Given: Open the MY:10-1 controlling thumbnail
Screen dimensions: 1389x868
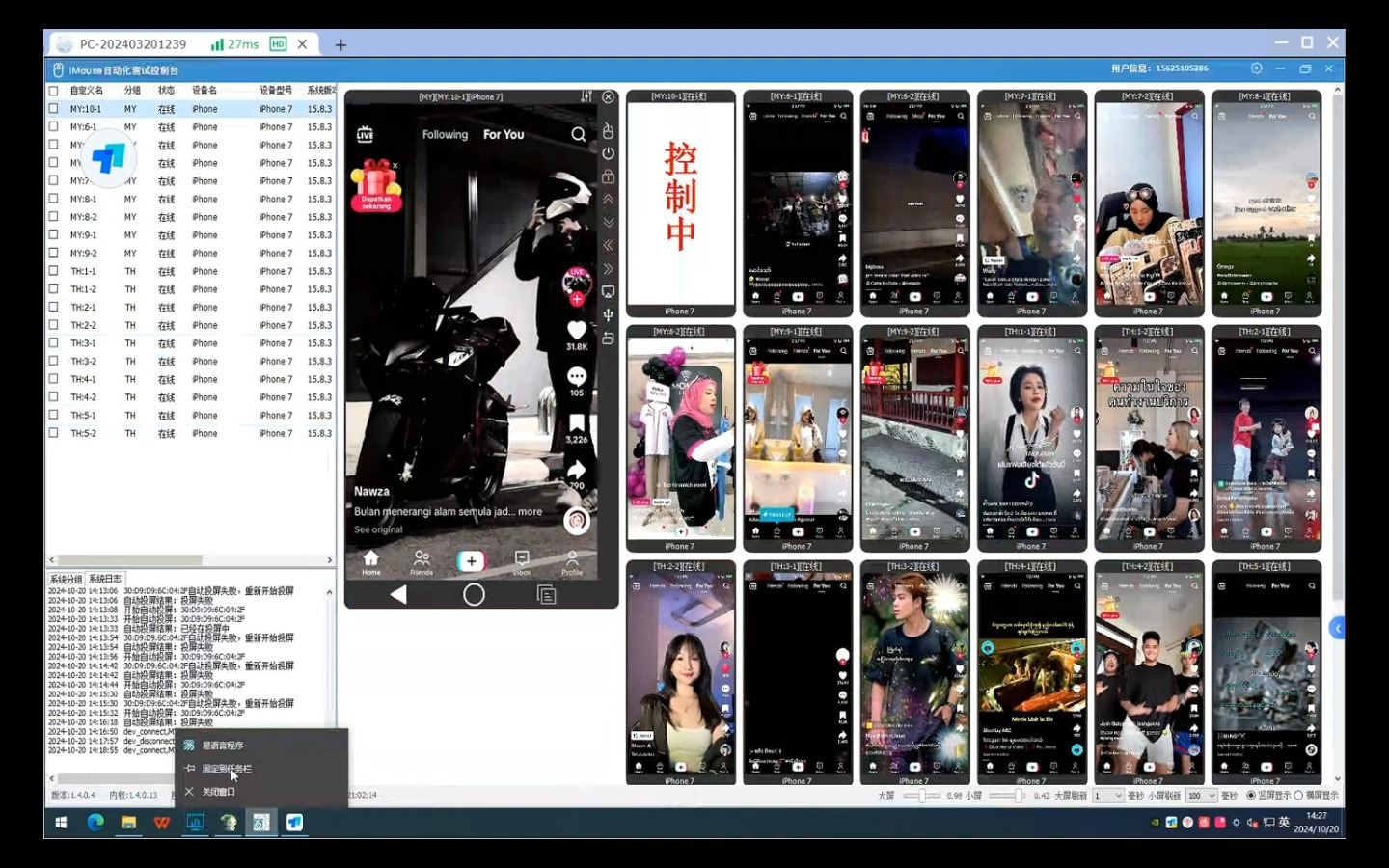Looking at the screenshot, I should click(x=681, y=203).
